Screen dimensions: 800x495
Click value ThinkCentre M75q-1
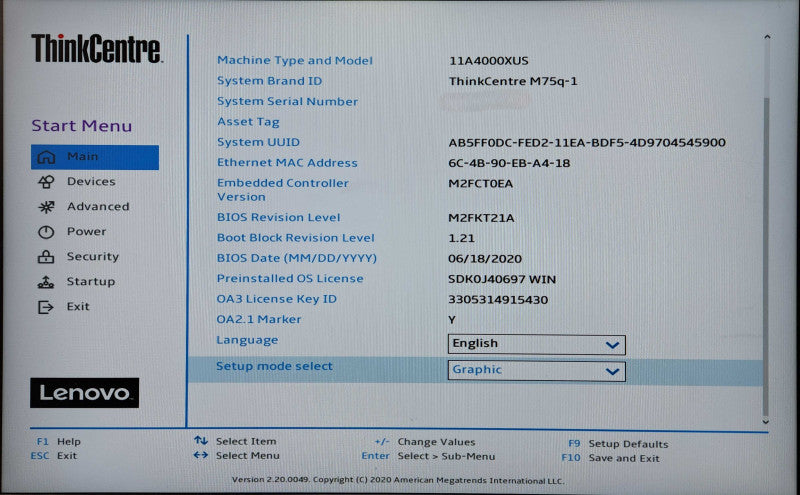pos(513,81)
